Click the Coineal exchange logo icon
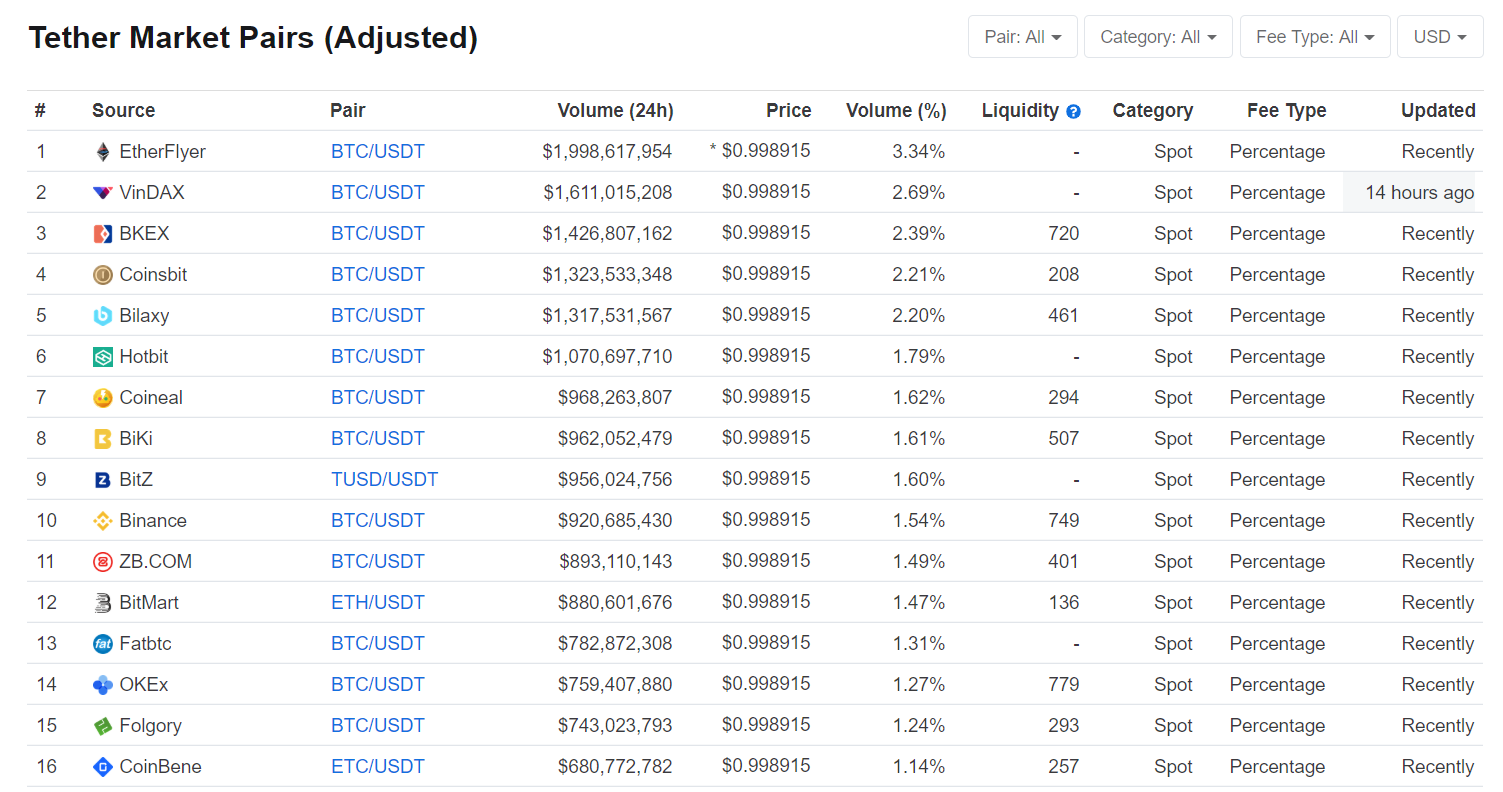The image size is (1503, 792). (x=102, y=398)
